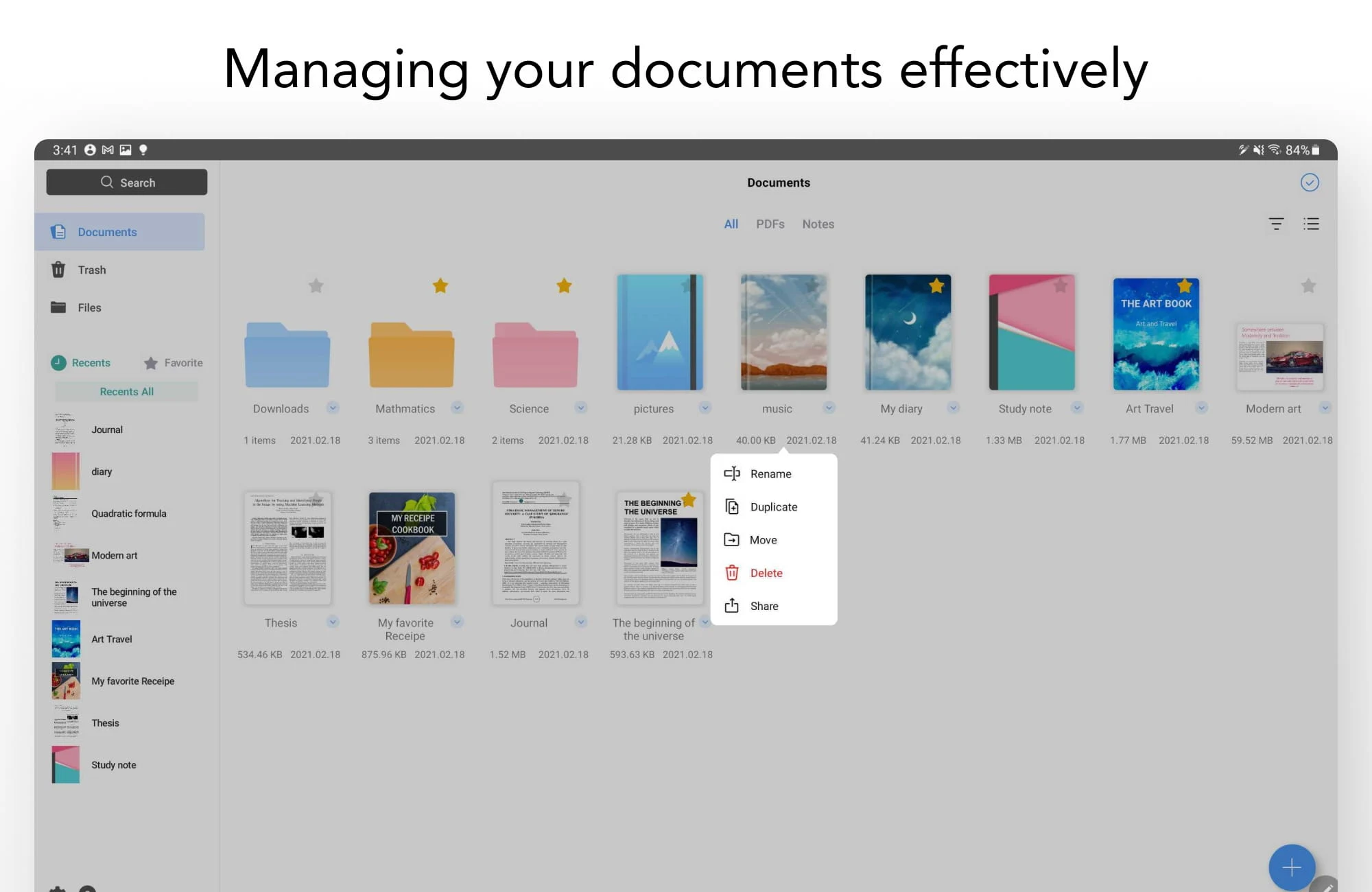Click the Search input field
The width and height of the screenshot is (1372, 892).
(127, 182)
